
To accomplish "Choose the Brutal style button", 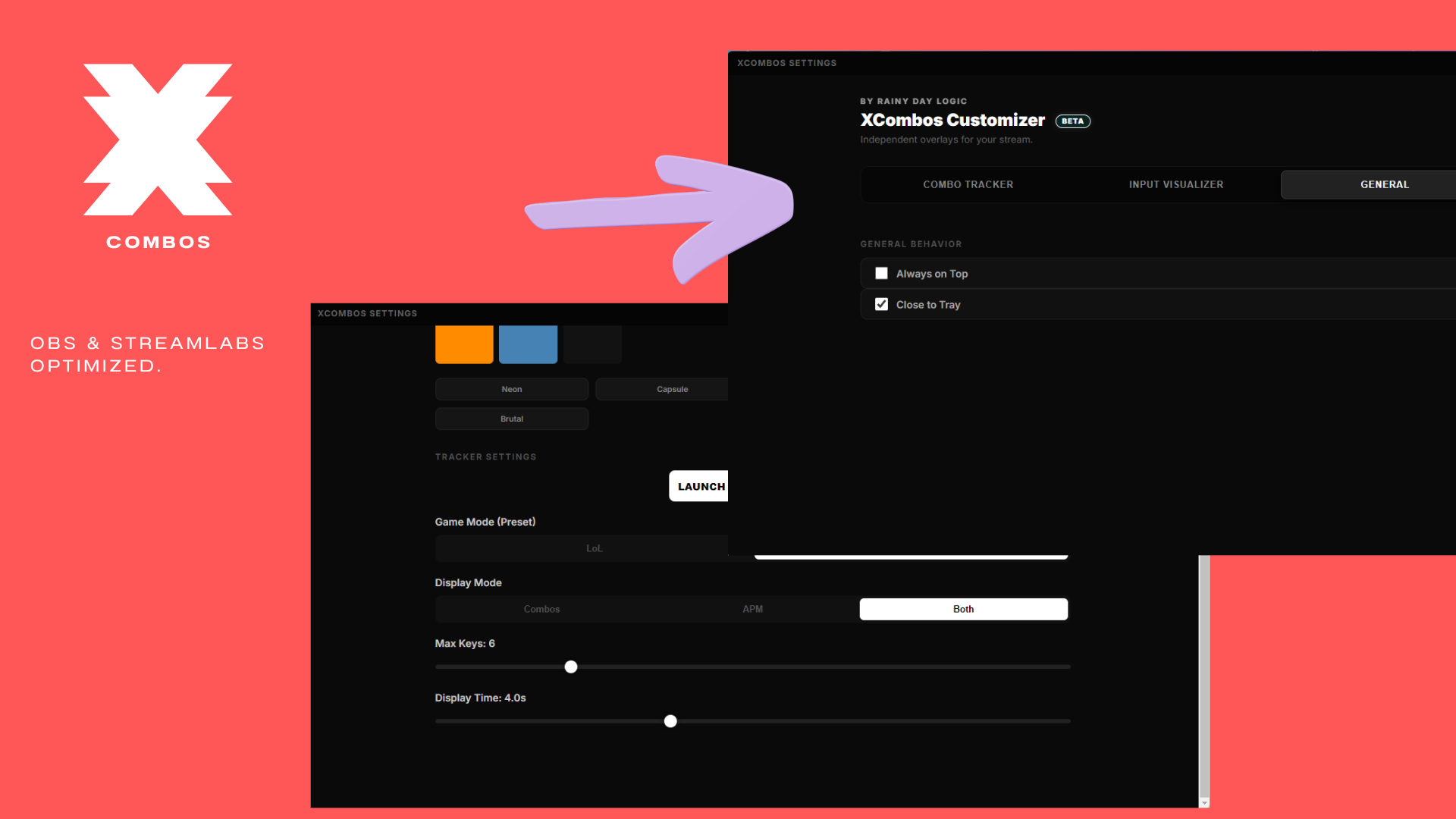I will pyautogui.click(x=512, y=419).
